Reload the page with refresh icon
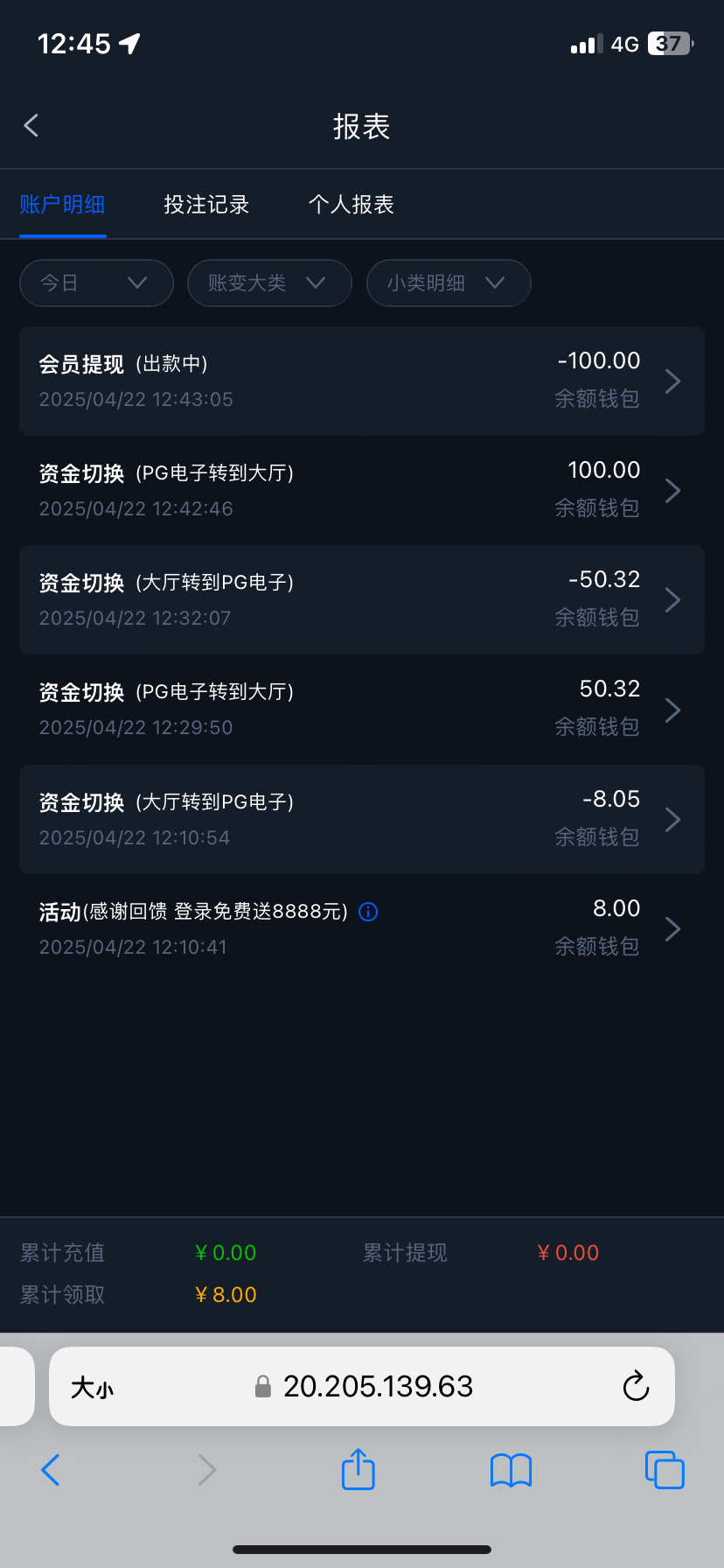Viewport: 724px width, 1568px height. tap(636, 1386)
